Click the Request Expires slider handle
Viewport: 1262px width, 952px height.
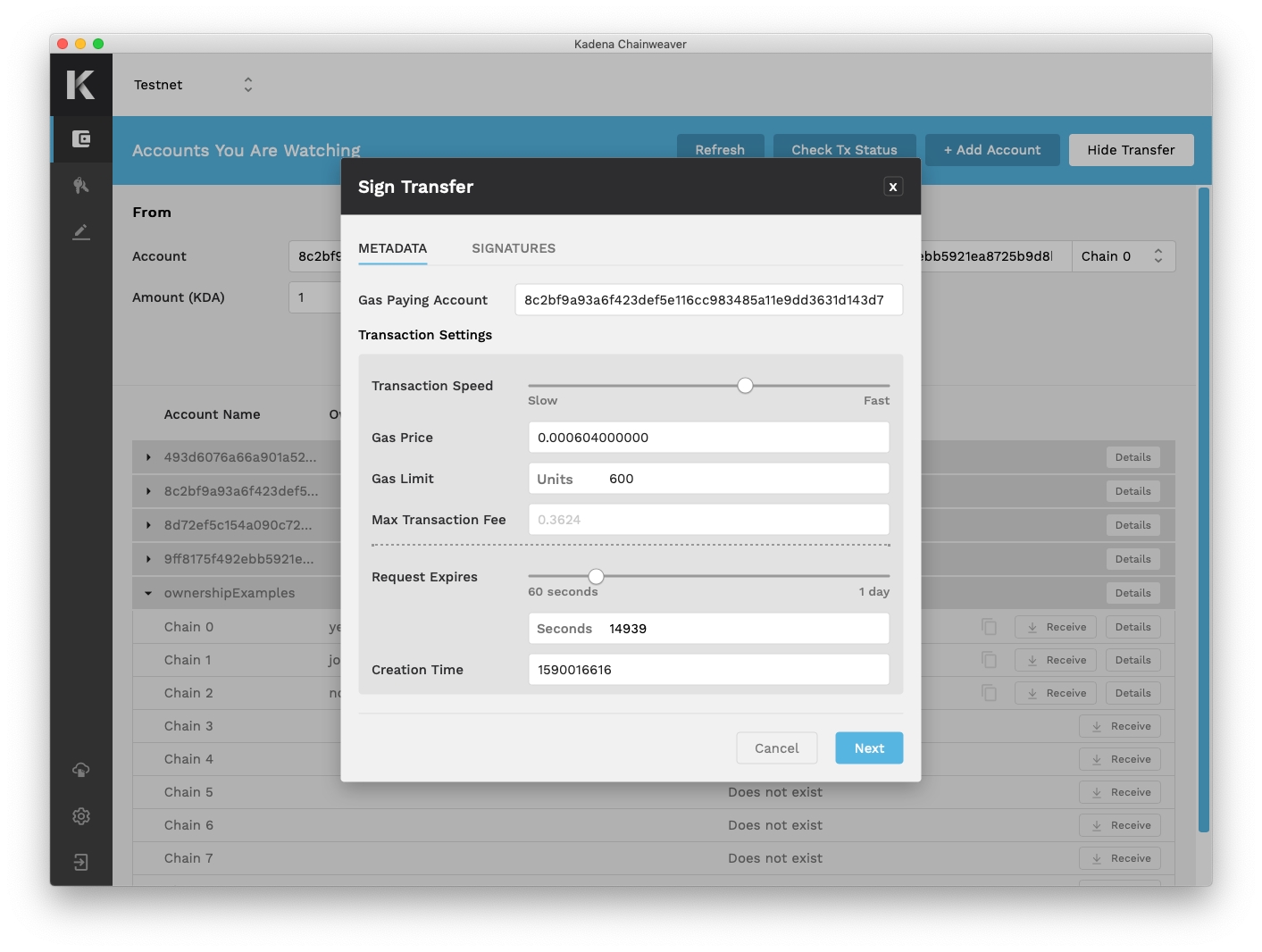tap(596, 576)
